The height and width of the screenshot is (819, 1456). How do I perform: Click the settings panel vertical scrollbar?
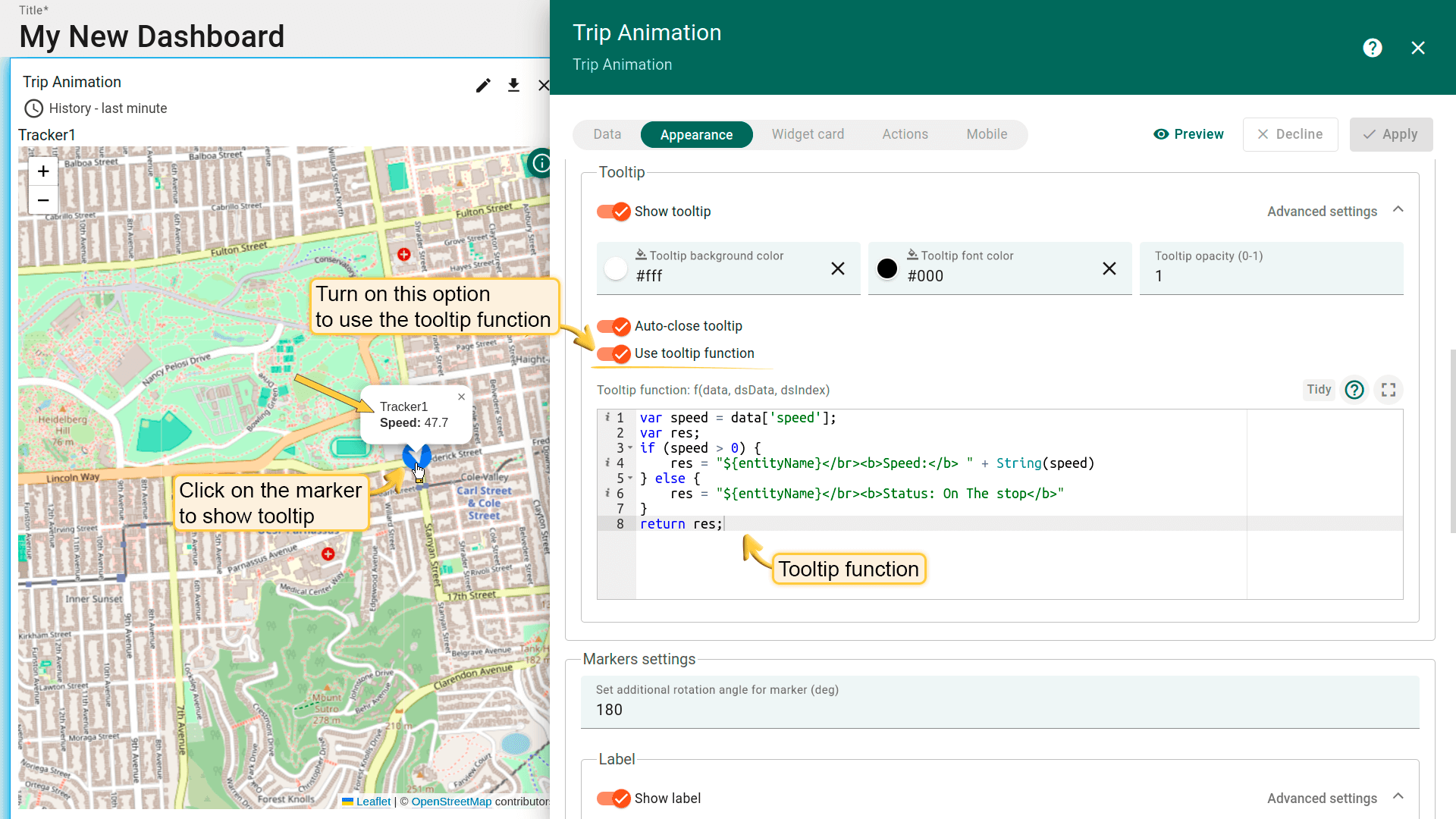point(1452,441)
